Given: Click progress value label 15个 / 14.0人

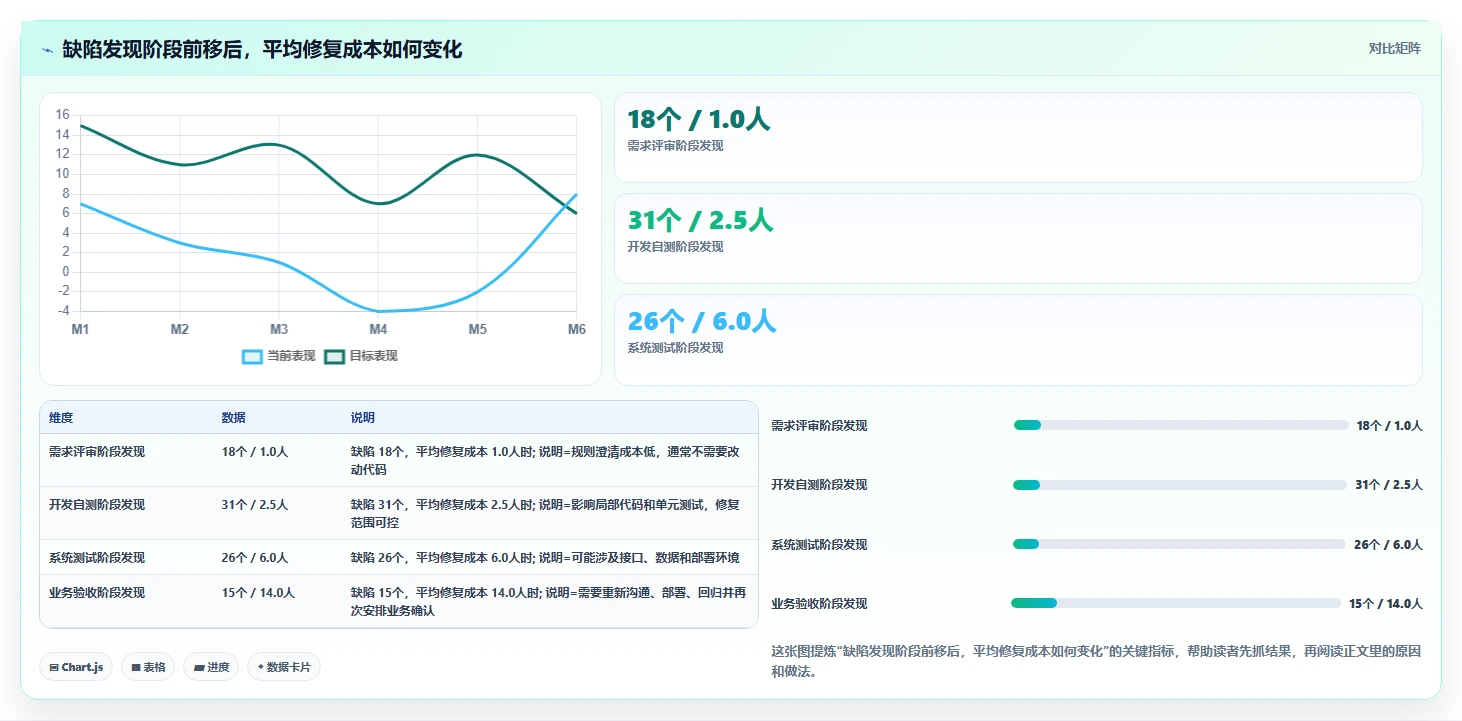Looking at the screenshot, I should click(x=1385, y=603).
